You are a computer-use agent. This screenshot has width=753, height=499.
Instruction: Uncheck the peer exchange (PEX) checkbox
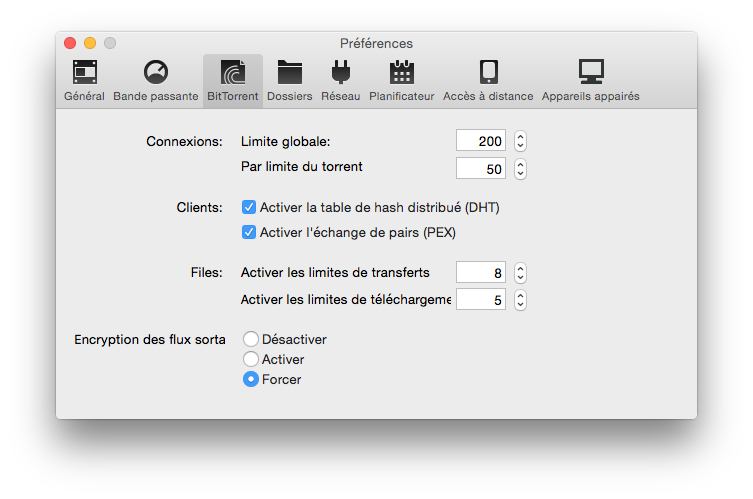[249, 232]
